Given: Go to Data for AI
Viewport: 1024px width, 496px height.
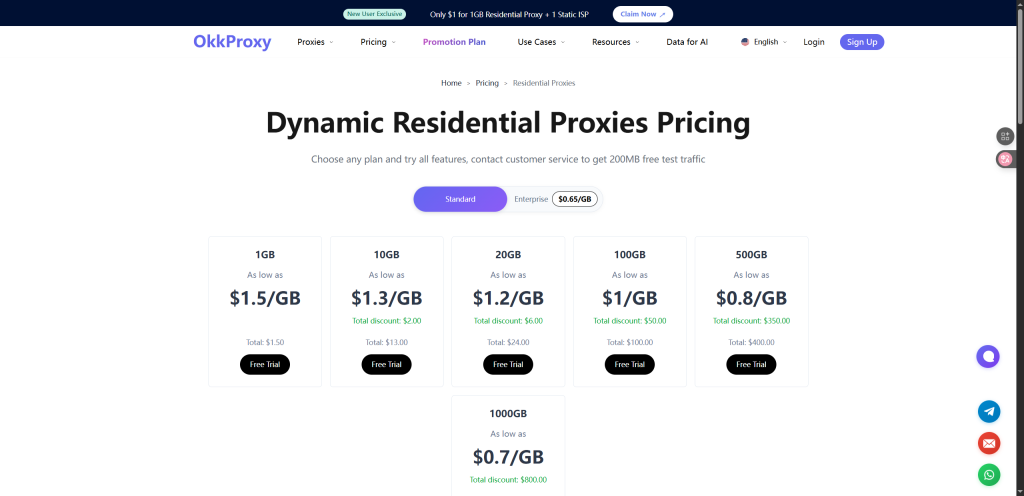Looking at the screenshot, I should tap(687, 42).
